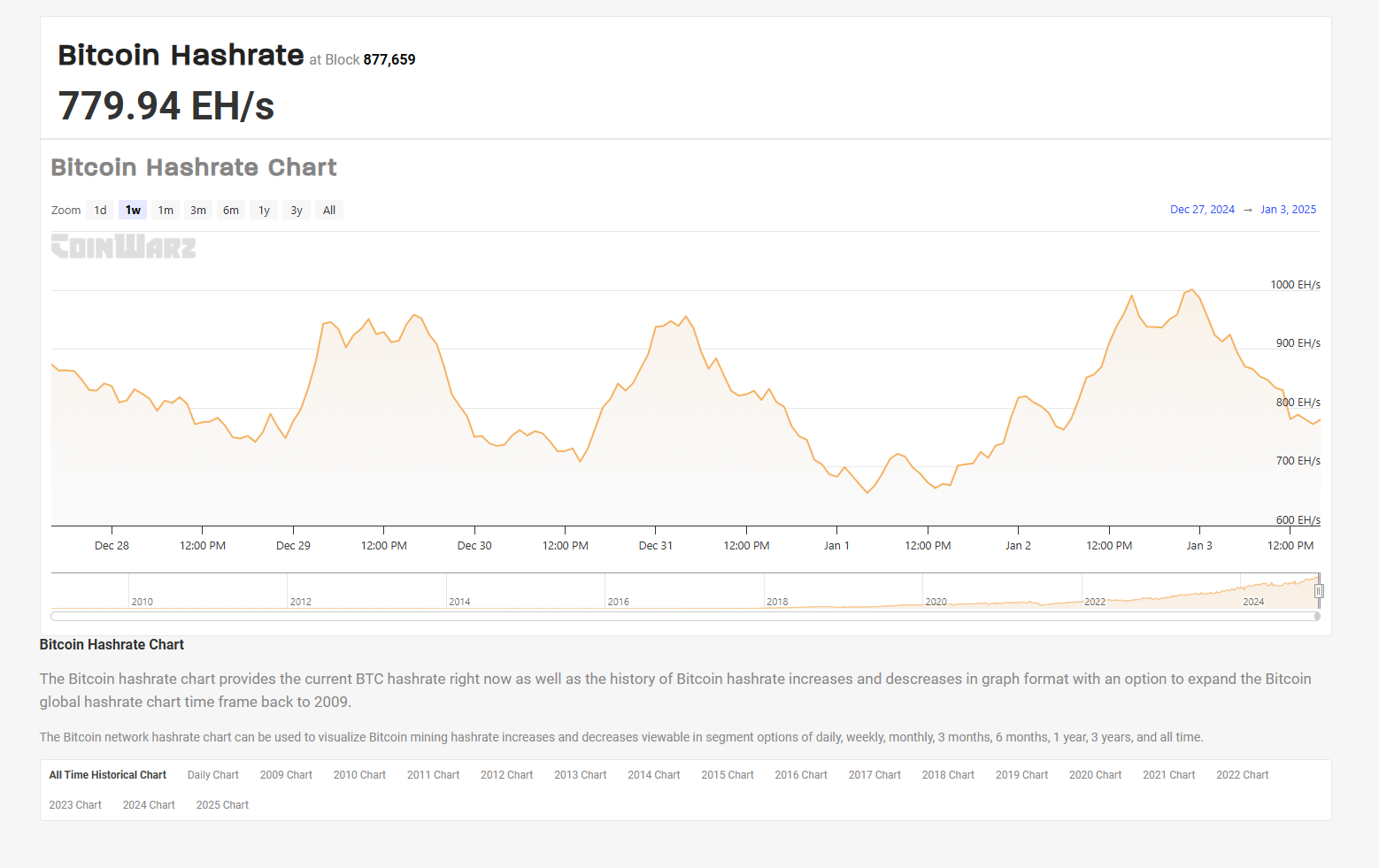Select the 1w zoom button
The image size is (1379, 868).
point(133,211)
